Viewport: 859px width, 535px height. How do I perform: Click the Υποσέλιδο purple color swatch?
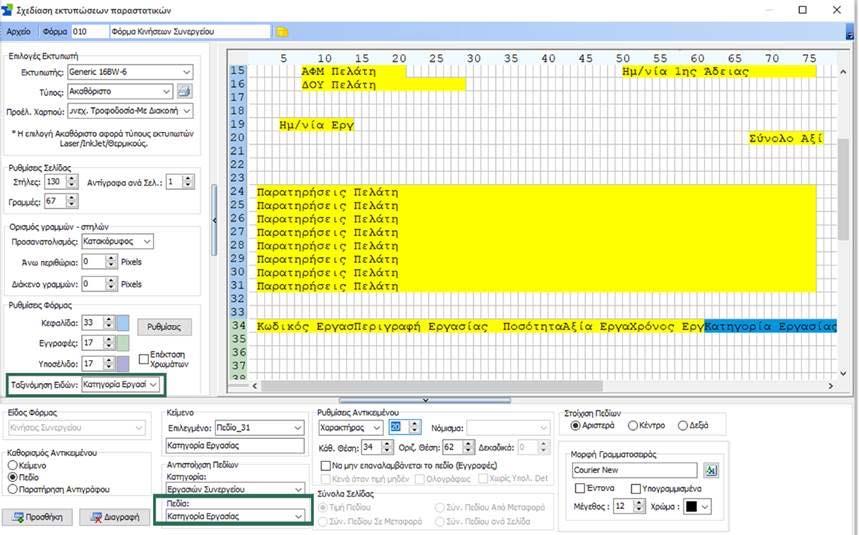[123, 364]
